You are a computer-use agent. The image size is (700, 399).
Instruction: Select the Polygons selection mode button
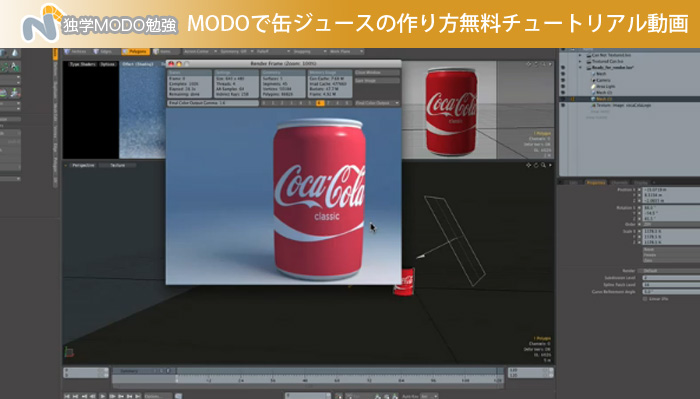pos(136,52)
